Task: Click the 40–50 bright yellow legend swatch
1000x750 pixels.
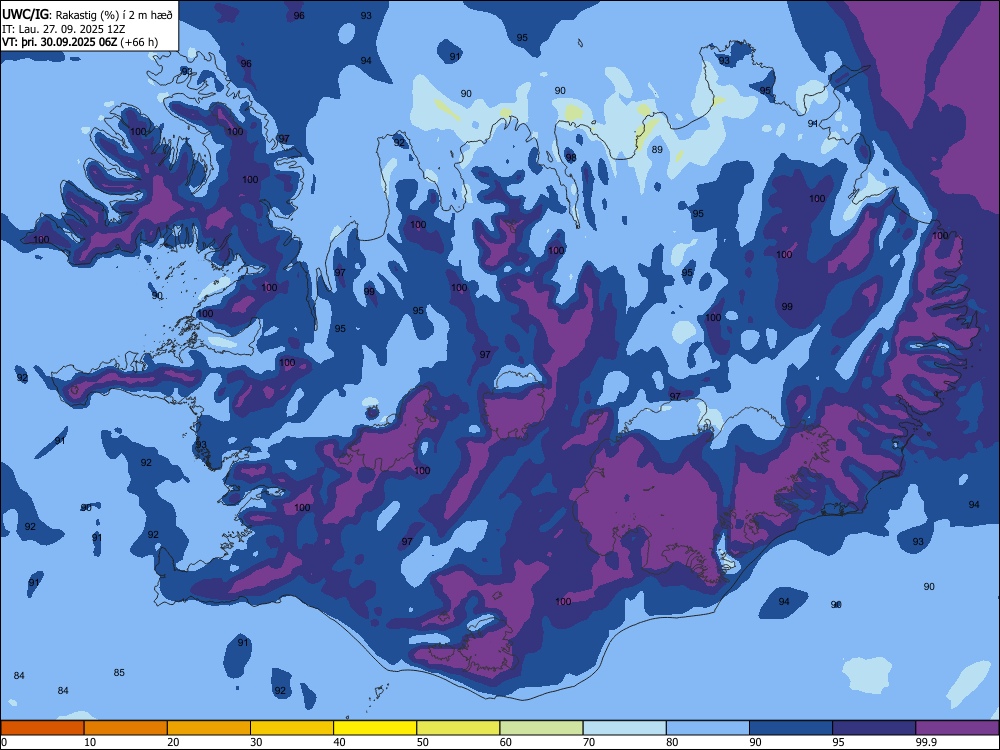Action: point(375,728)
